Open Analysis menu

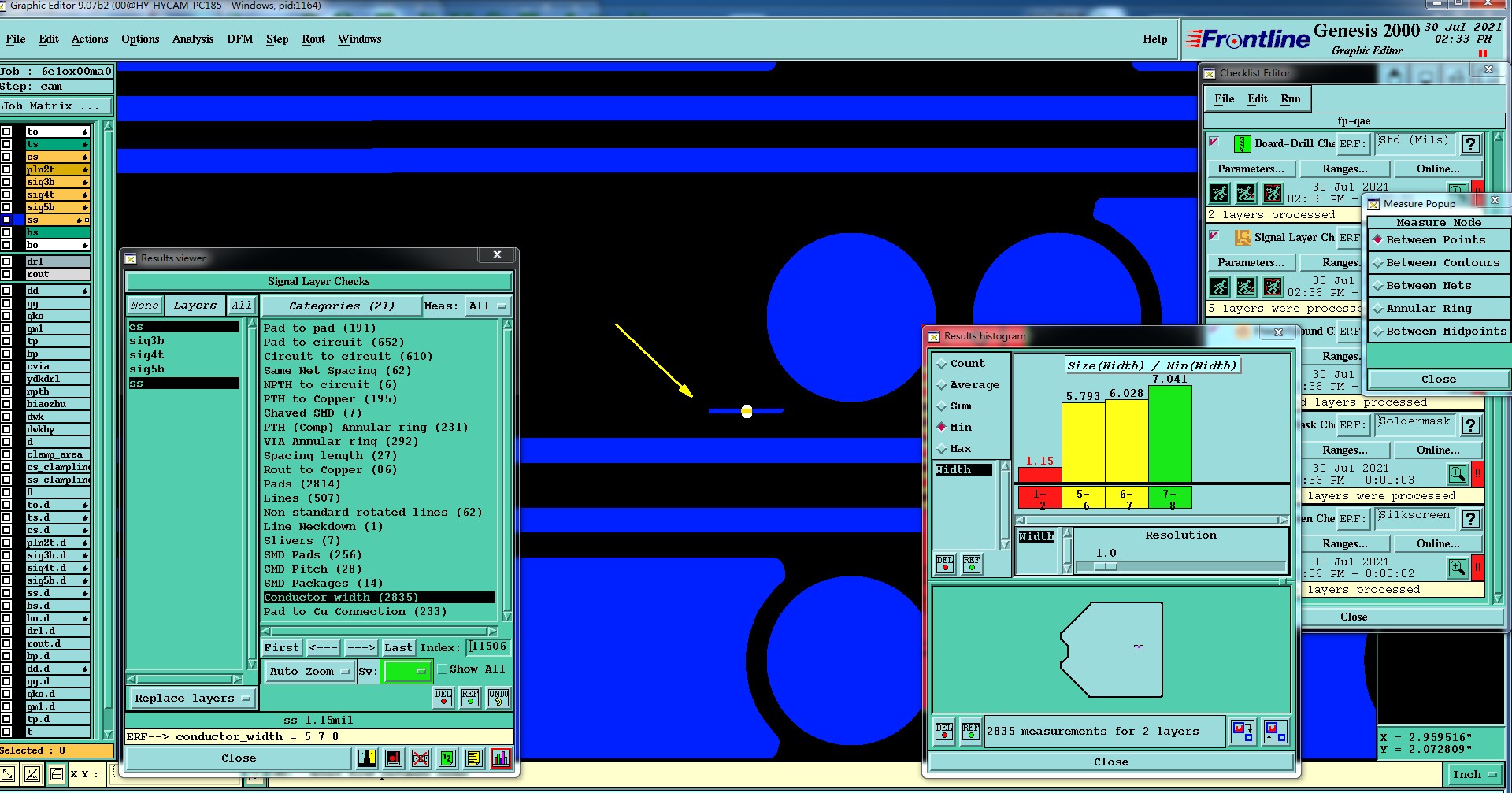point(193,39)
